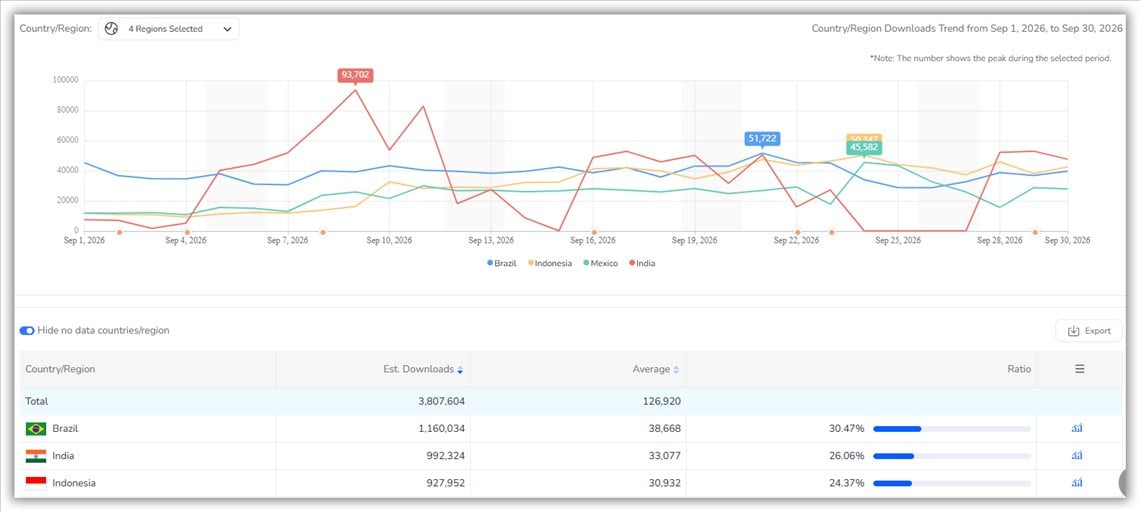Click the Country/Region column header

[60, 369]
